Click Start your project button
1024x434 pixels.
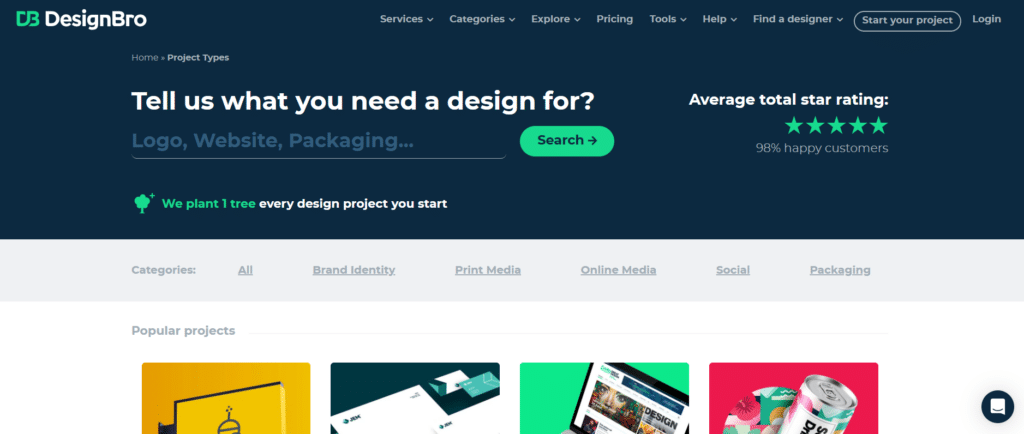(x=907, y=20)
